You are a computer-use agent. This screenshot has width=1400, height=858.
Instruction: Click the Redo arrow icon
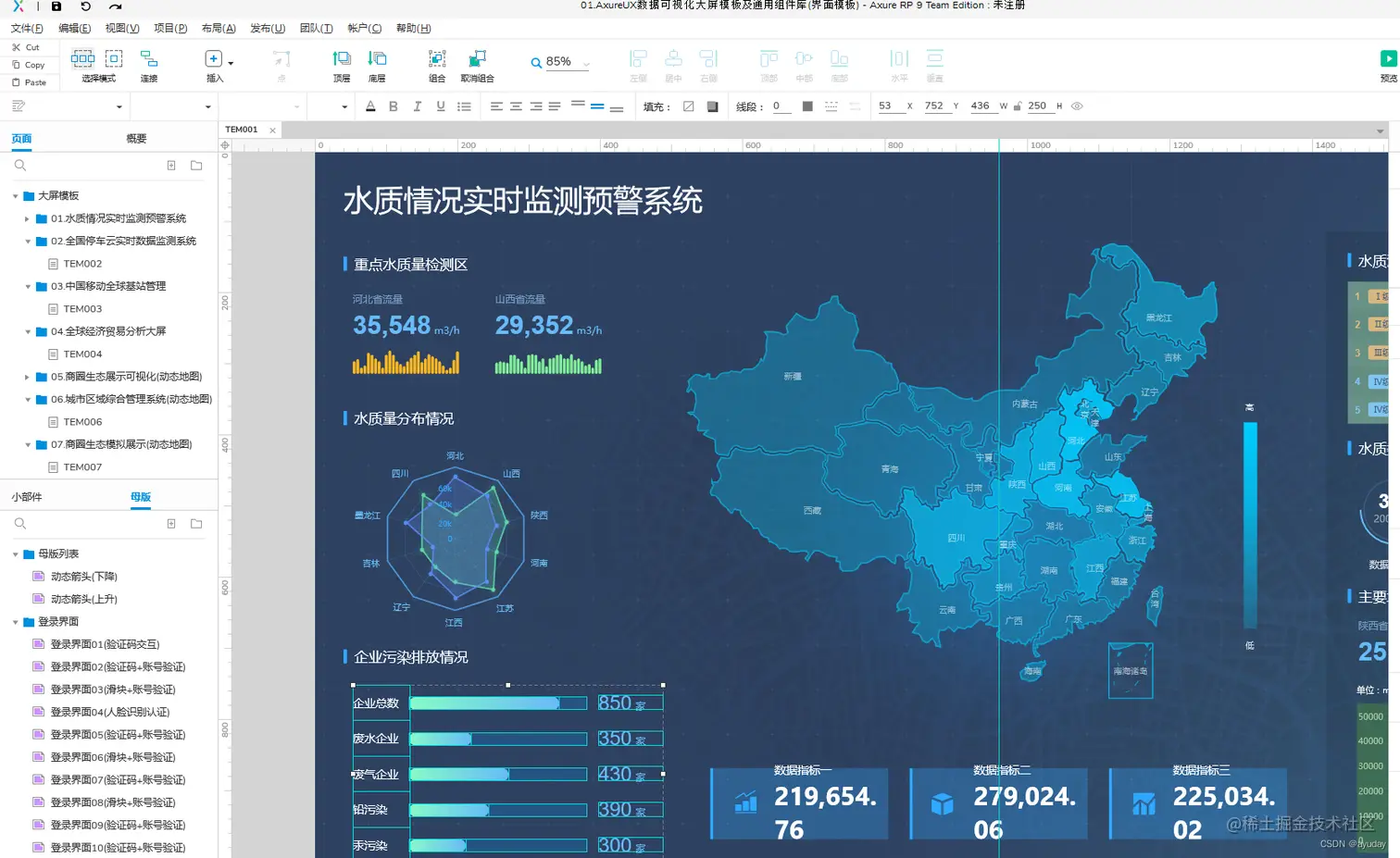click(x=115, y=6)
